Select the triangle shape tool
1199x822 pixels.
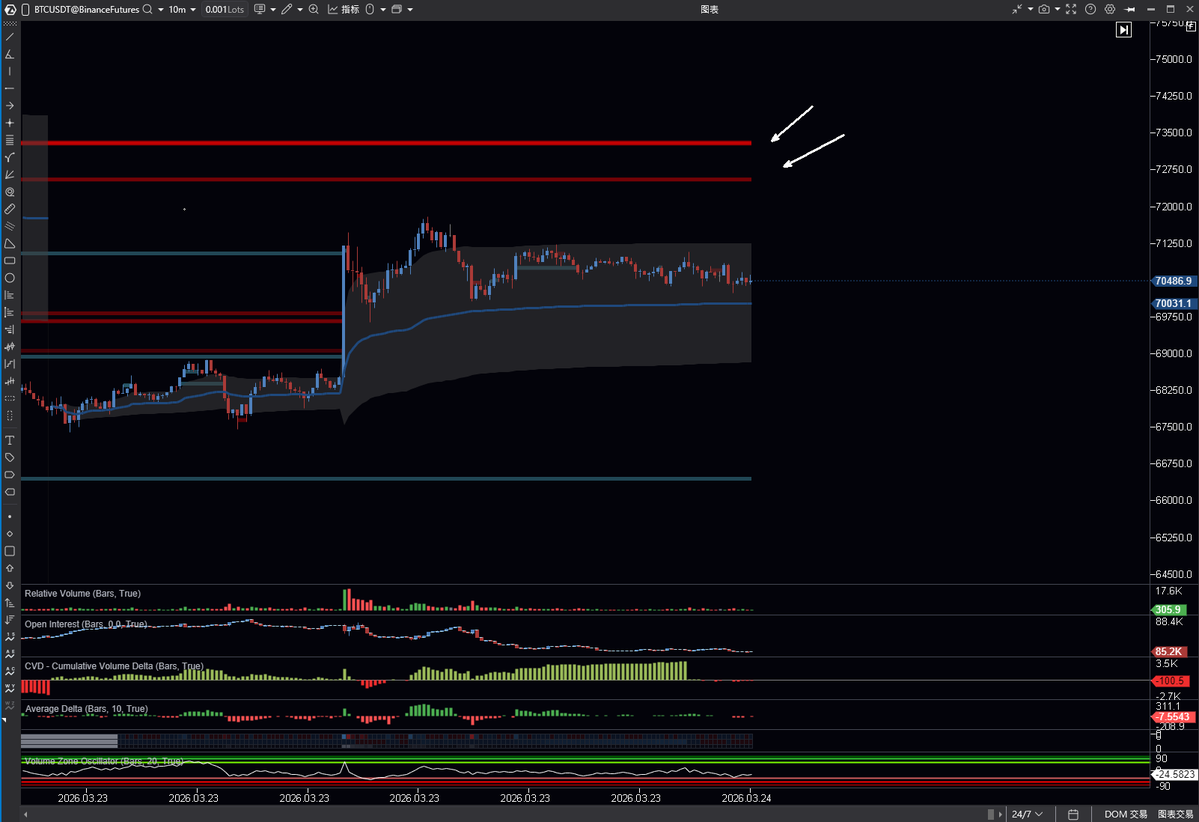point(10,244)
